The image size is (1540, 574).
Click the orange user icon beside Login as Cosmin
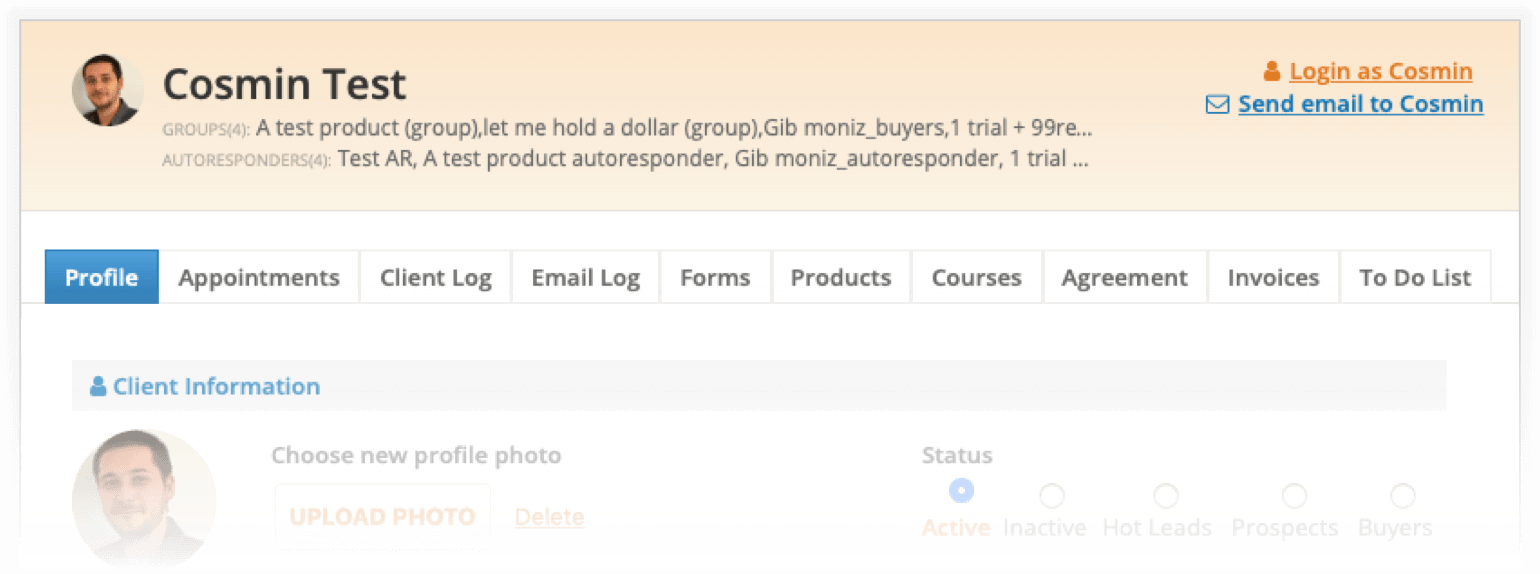pos(1271,71)
